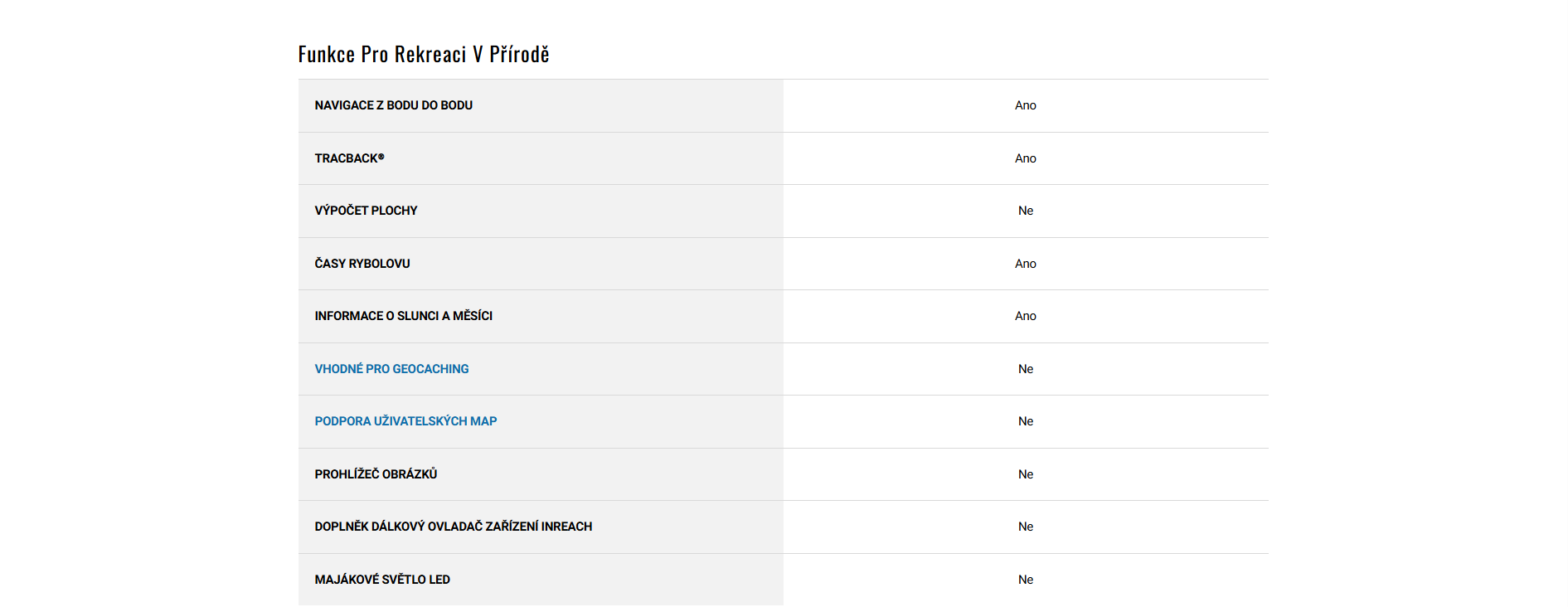Select the TracBack® row label

pyautogui.click(x=349, y=158)
